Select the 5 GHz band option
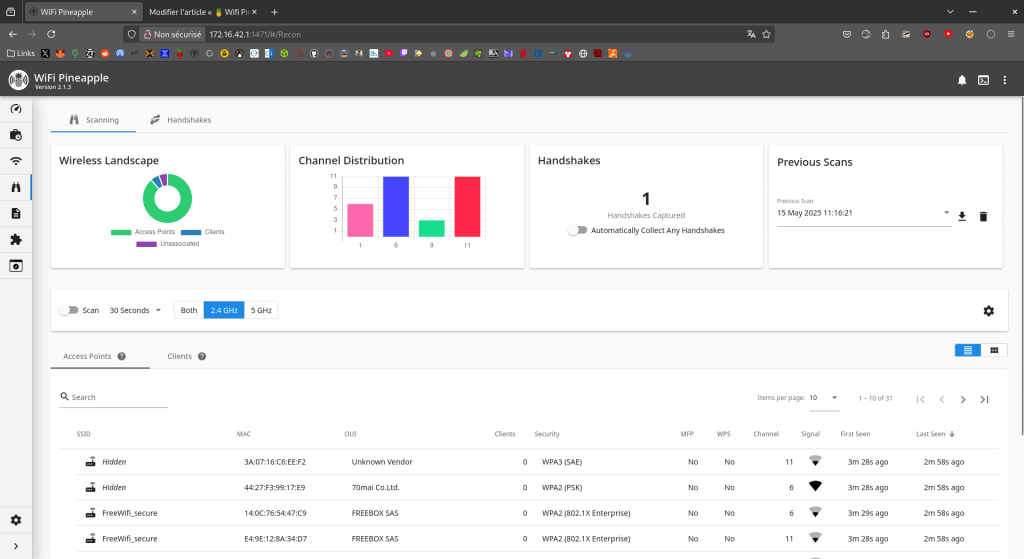Viewport: 1024px width, 559px height. click(261, 310)
